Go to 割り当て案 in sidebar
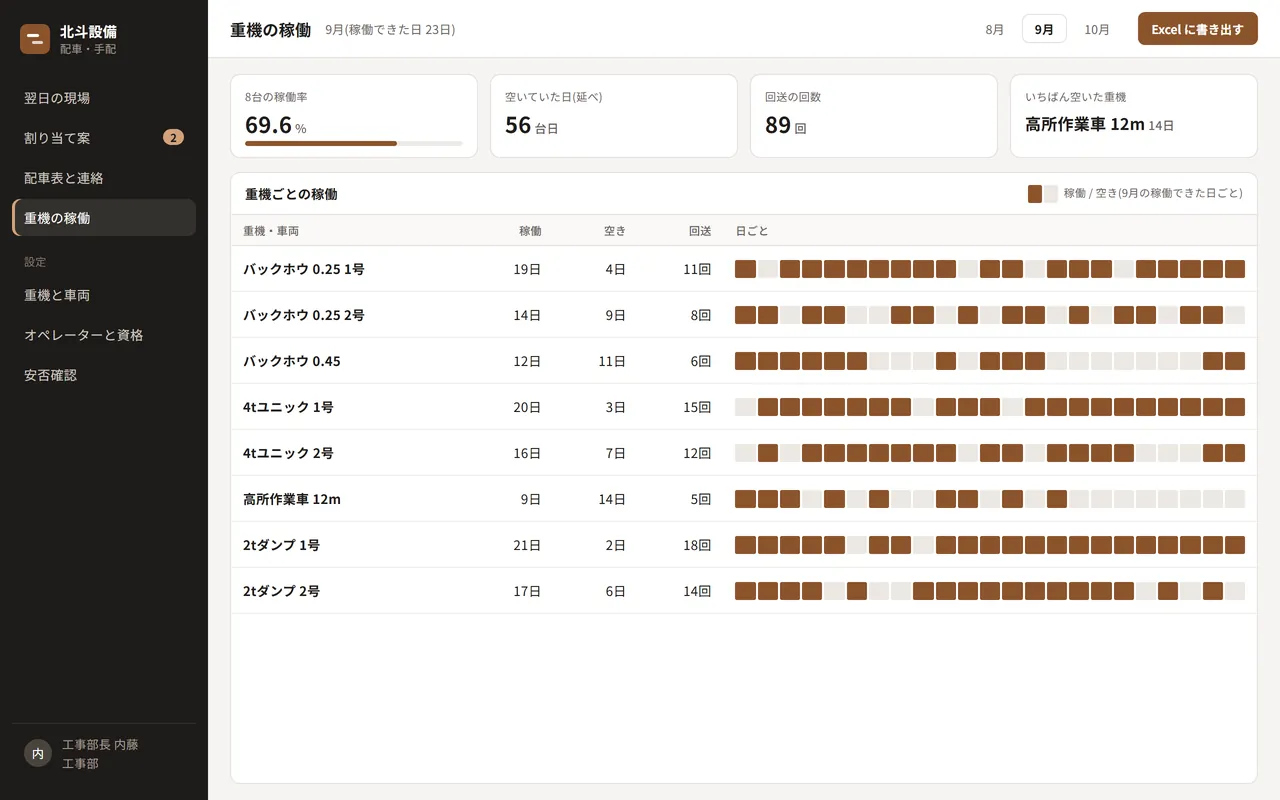The image size is (1280, 800). pos(104,138)
